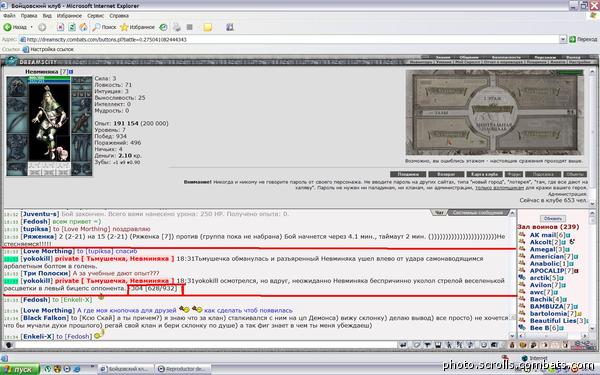Image resolution: width=600 pixels, height=375 pixels.
Task: Click the Карта клуба button
Action: [x=484, y=174]
